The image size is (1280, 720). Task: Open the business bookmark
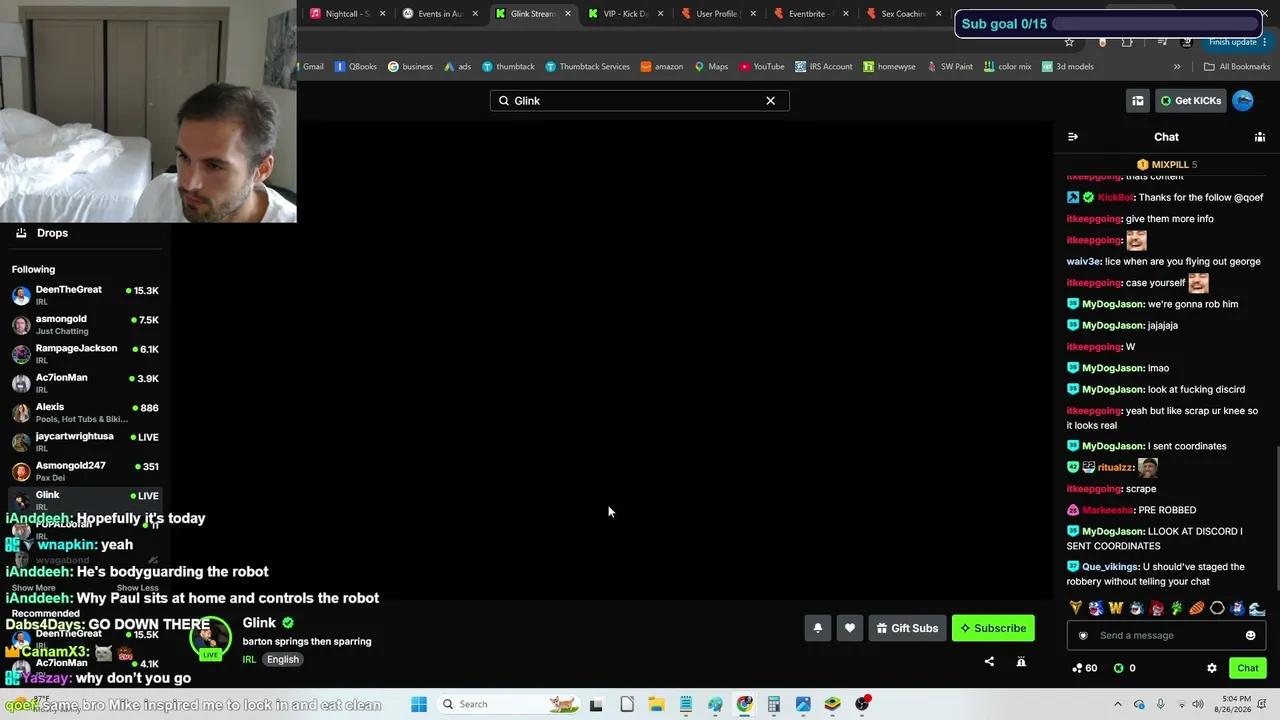[410, 67]
